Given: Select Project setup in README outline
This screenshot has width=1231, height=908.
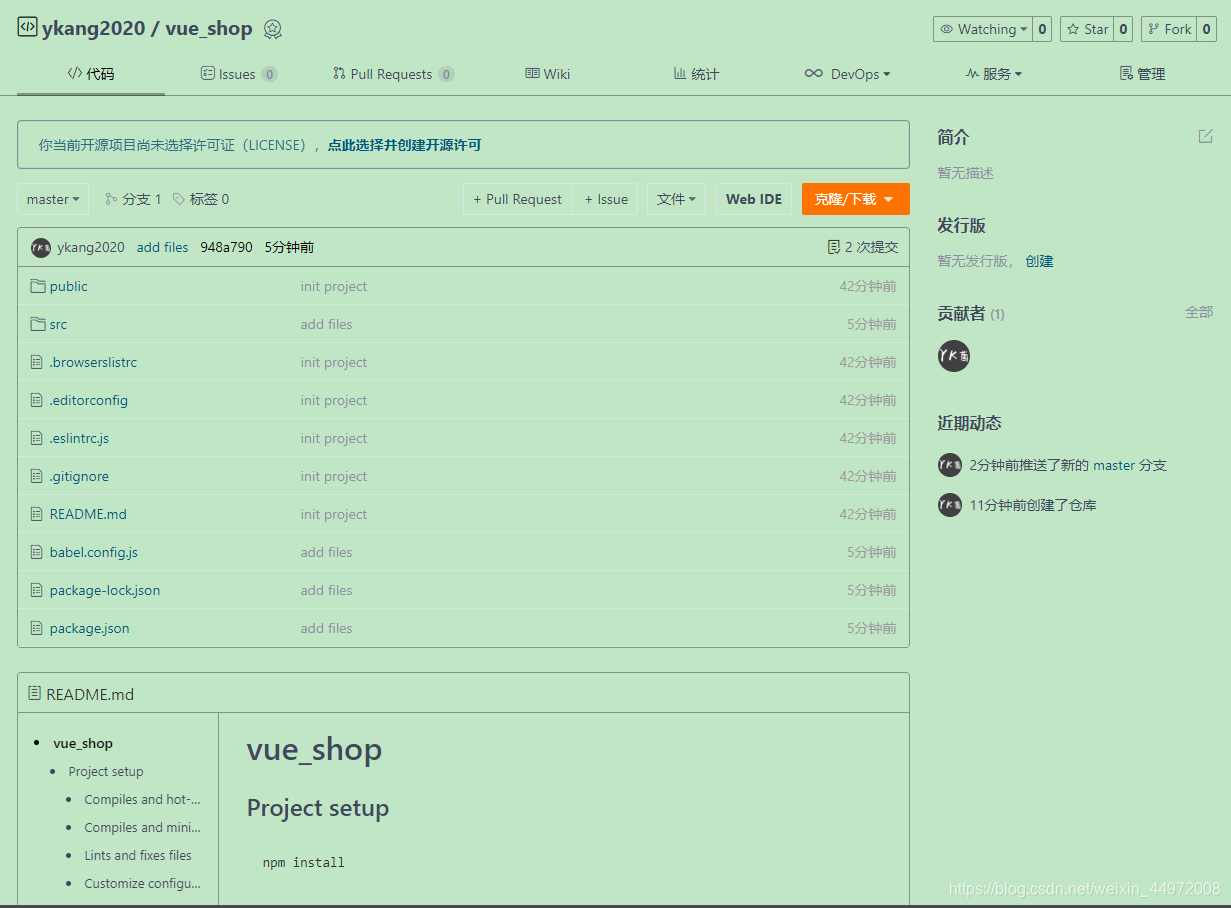Looking at the screenshot, I should tap(106, 771).
